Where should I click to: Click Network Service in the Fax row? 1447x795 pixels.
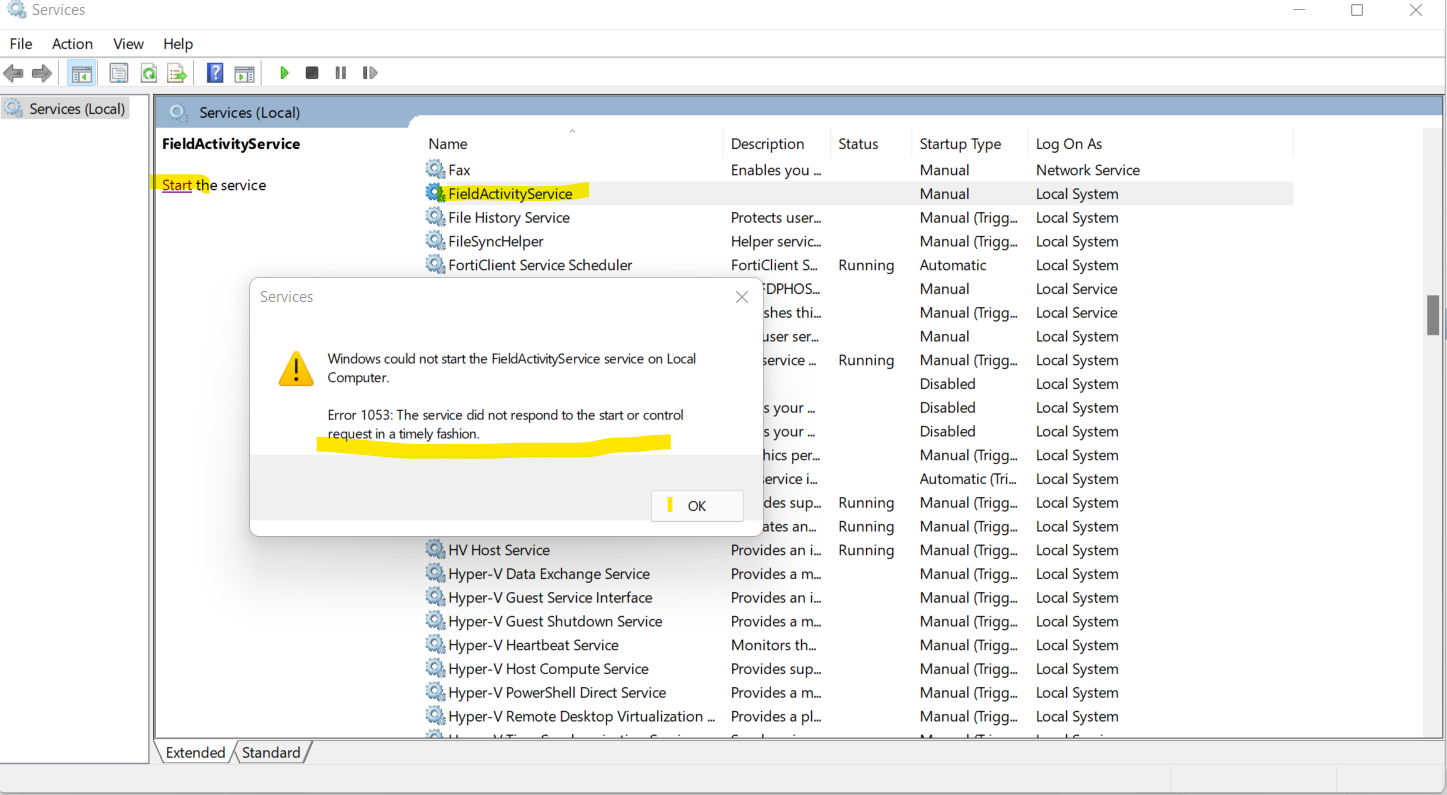click(x=1087, y=170)
